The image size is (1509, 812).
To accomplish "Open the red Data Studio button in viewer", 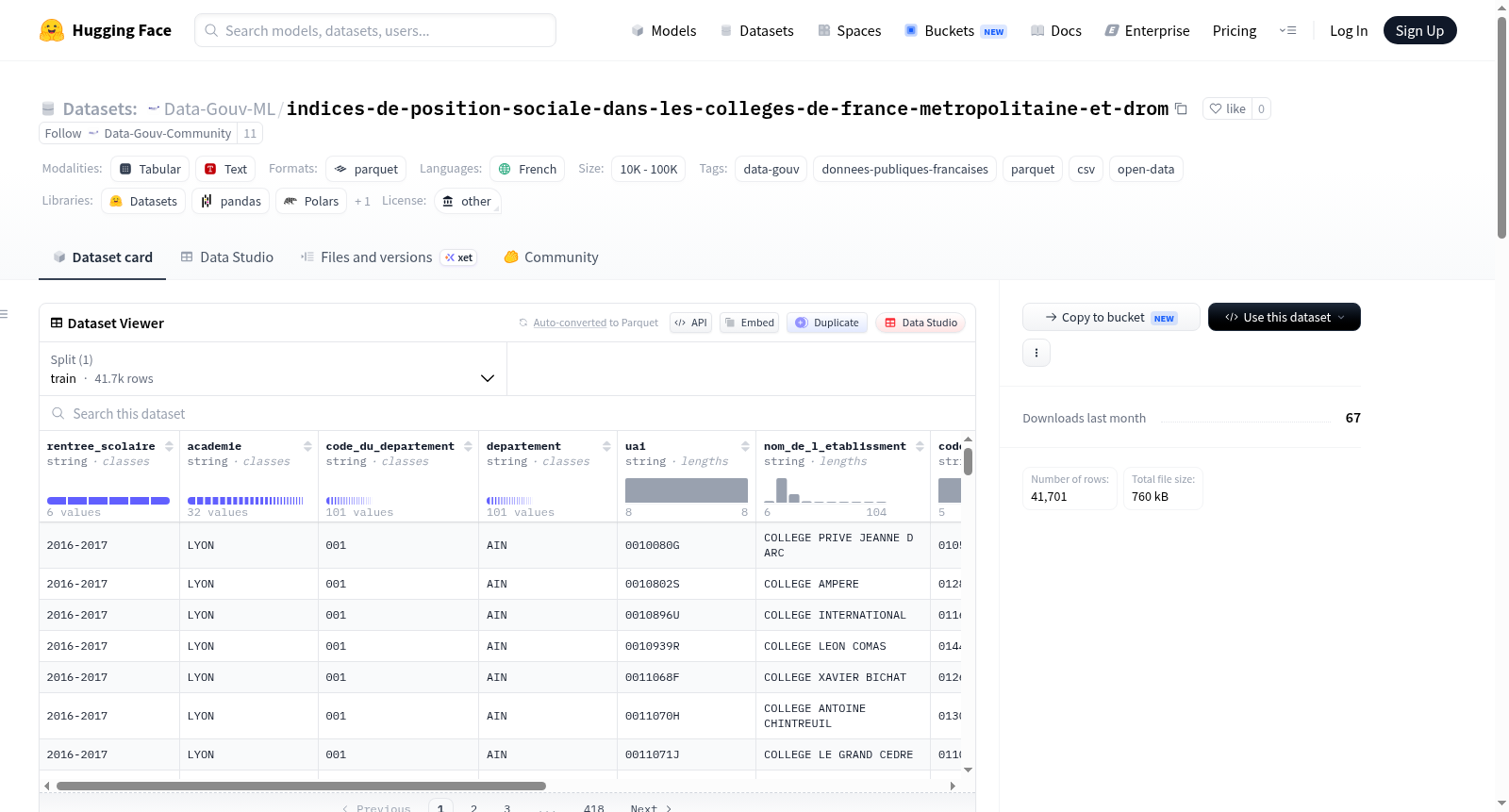I will 920,323.
